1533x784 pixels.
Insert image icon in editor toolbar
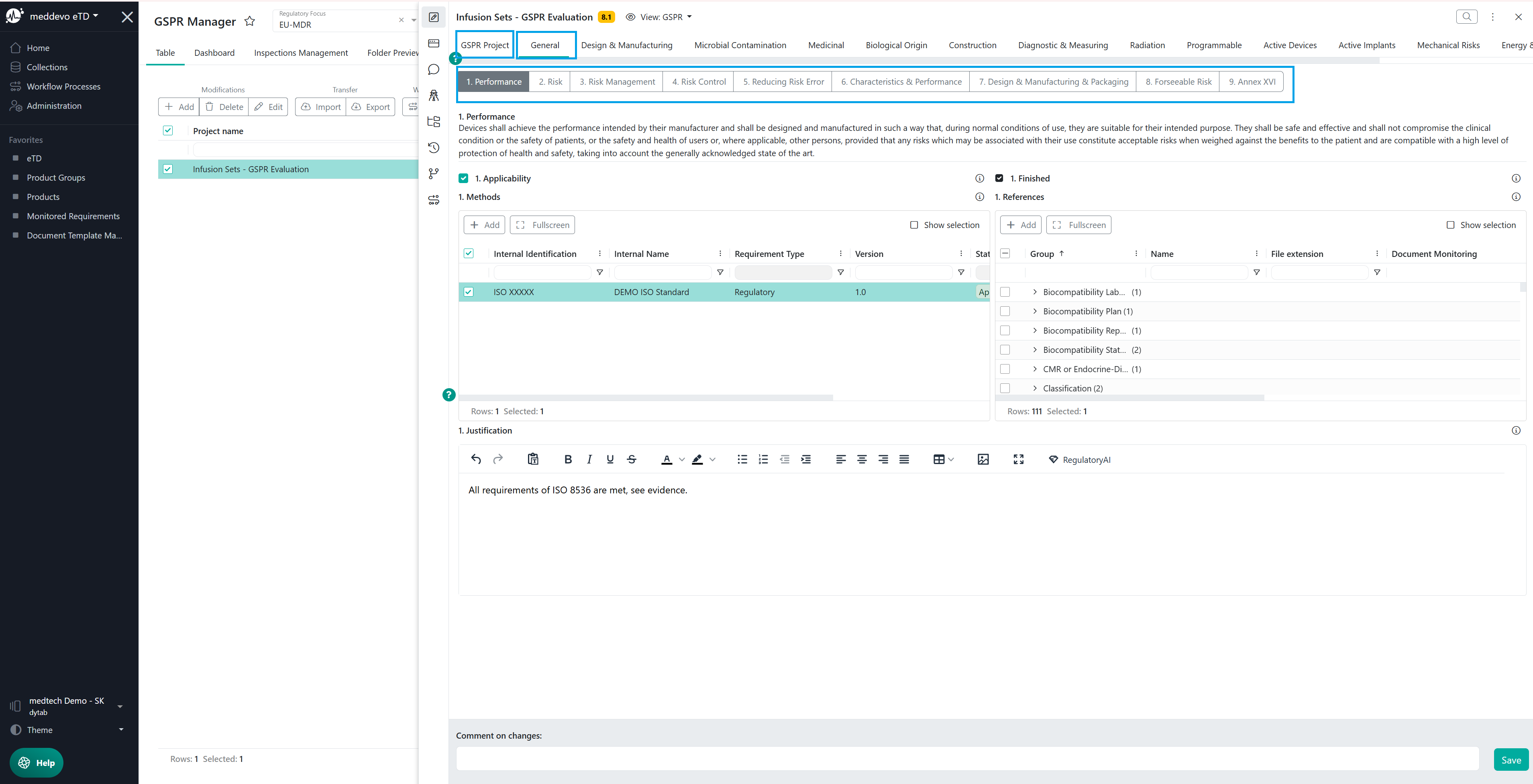point(983,459)
